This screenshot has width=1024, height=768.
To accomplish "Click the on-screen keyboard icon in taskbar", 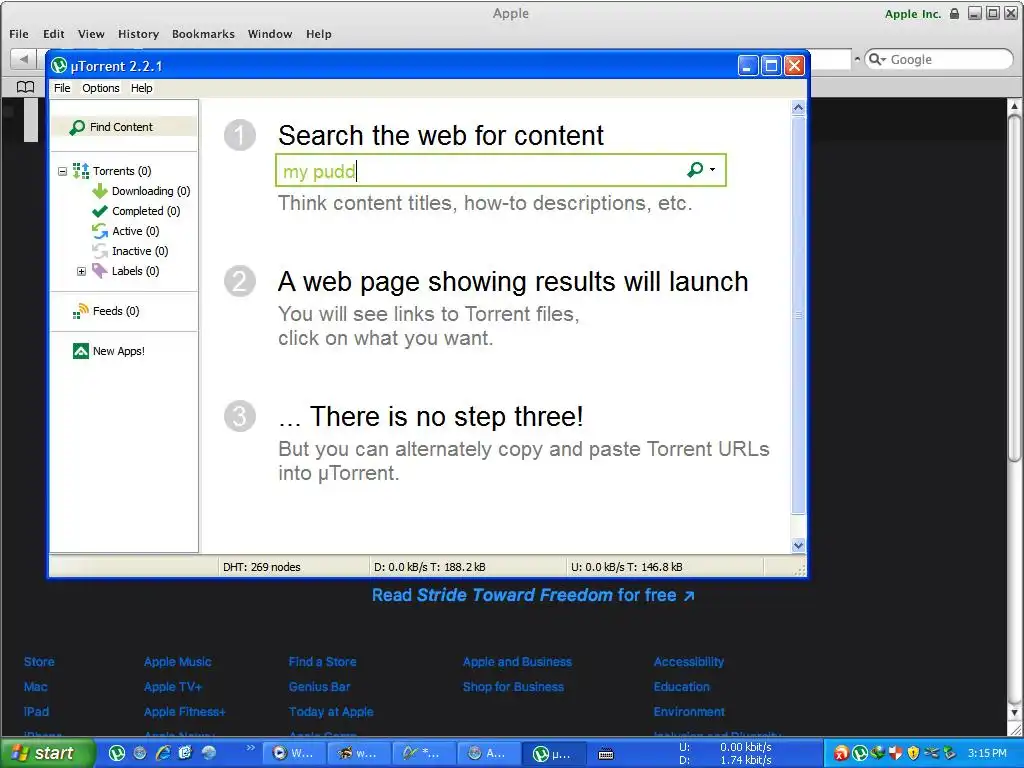I will [x=606, y=754].
